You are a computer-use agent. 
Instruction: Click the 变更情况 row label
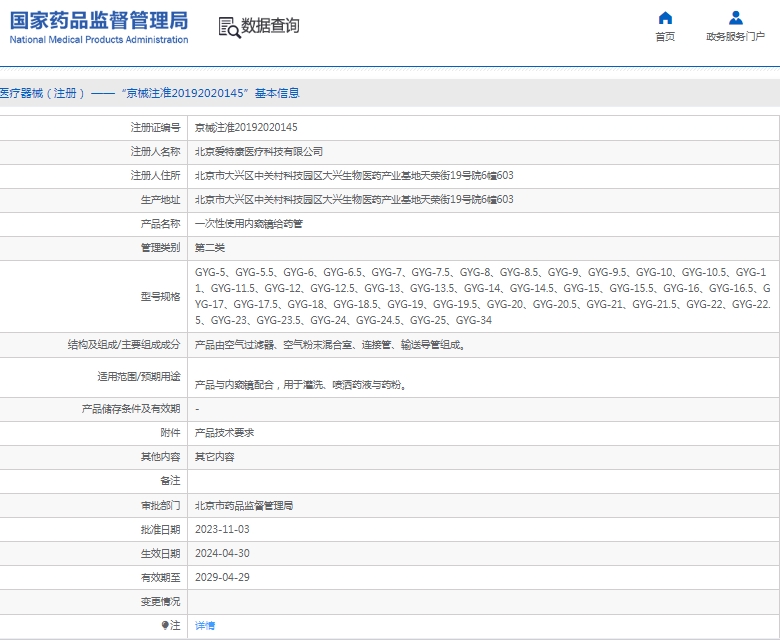coord(161,602)
